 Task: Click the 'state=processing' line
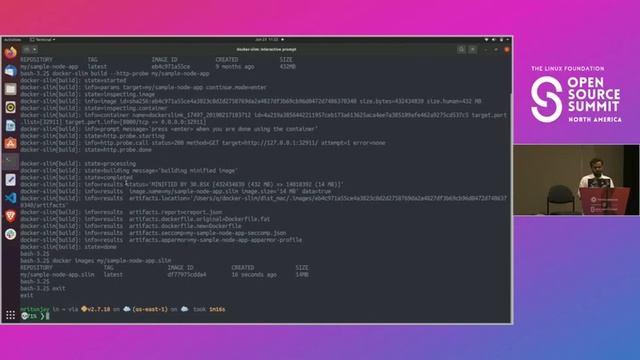click(x=78, y=164)
